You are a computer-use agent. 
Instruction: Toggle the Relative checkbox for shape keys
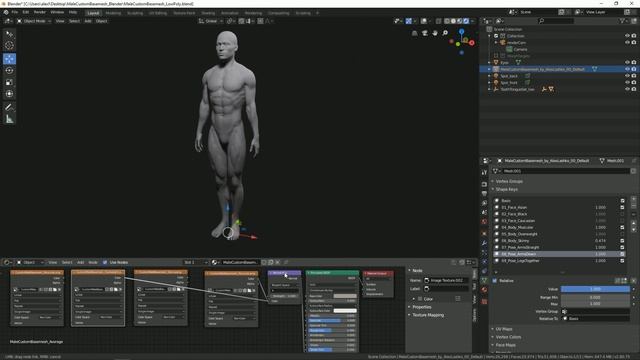[x=495, y=281]
